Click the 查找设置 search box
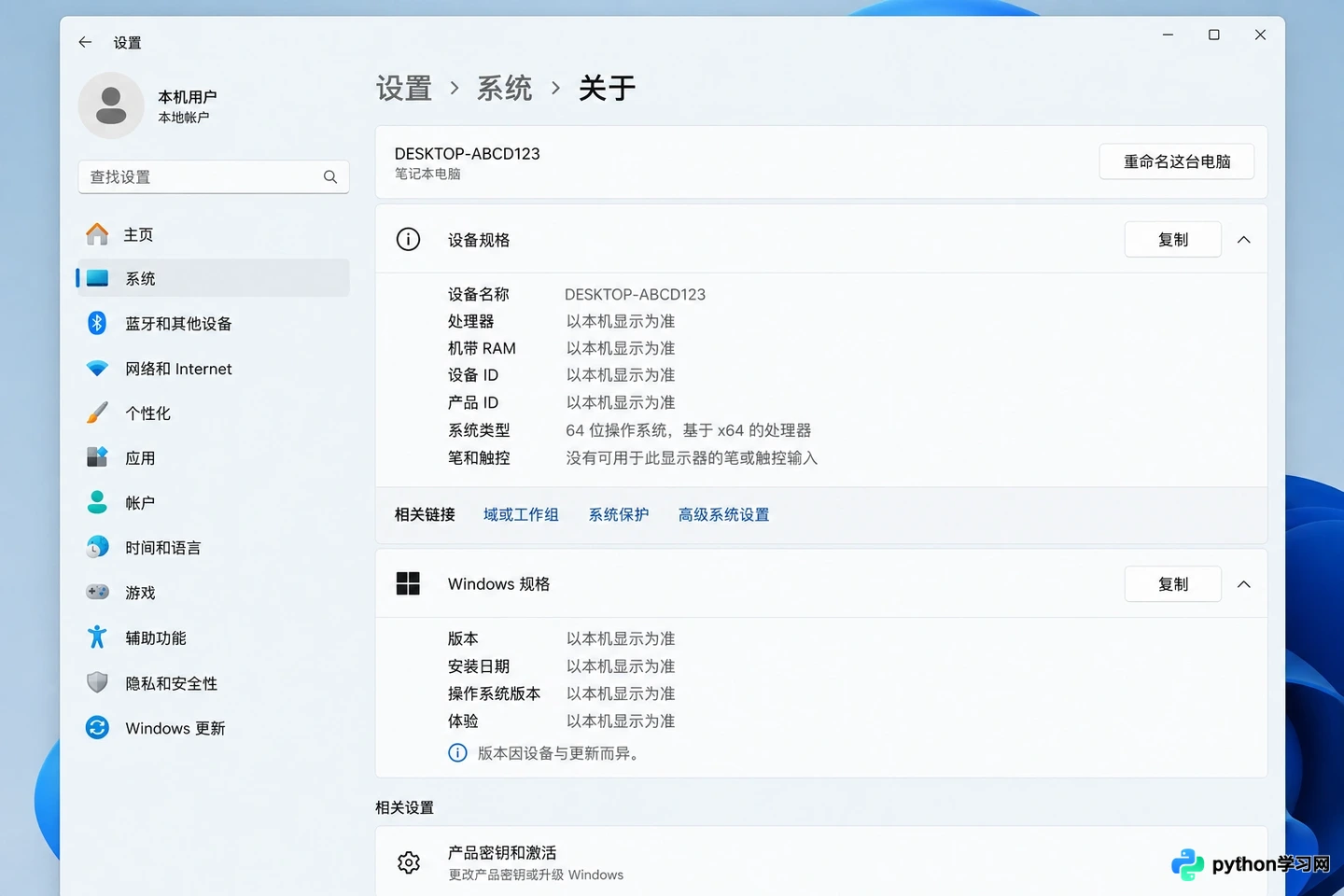The height and width of the screenshot is (896, 1344). 214,176
